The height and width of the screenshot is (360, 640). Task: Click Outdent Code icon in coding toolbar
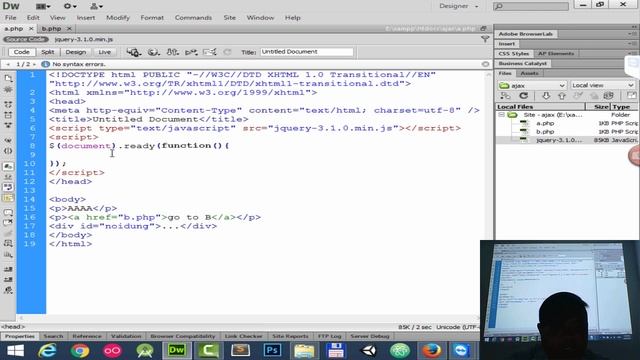pos(8,280)
